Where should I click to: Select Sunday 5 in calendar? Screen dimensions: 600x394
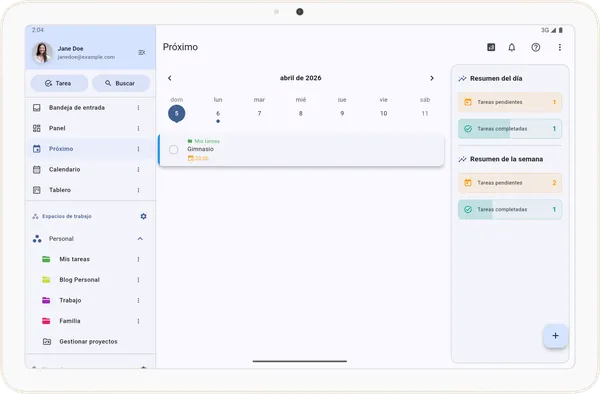[x=176, y=114]
